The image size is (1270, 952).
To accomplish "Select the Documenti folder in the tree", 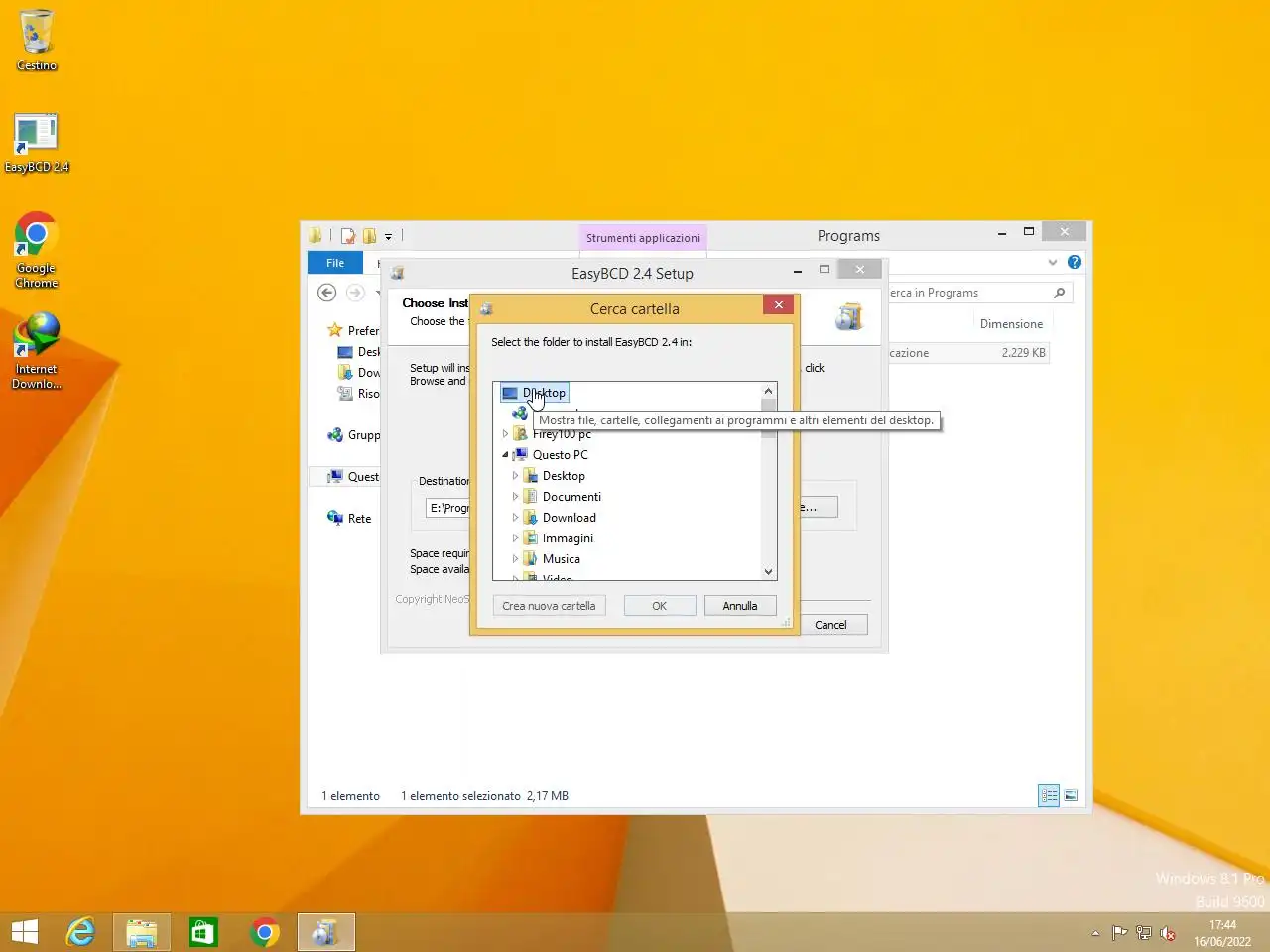I will pos(571,497).
